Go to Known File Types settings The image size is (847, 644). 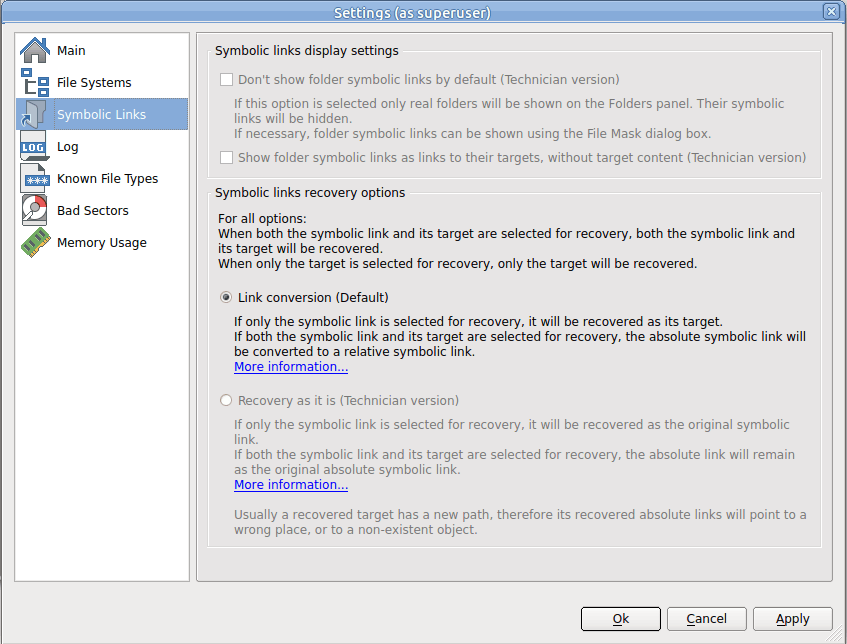pyautogui.click(x=107, y=179)
